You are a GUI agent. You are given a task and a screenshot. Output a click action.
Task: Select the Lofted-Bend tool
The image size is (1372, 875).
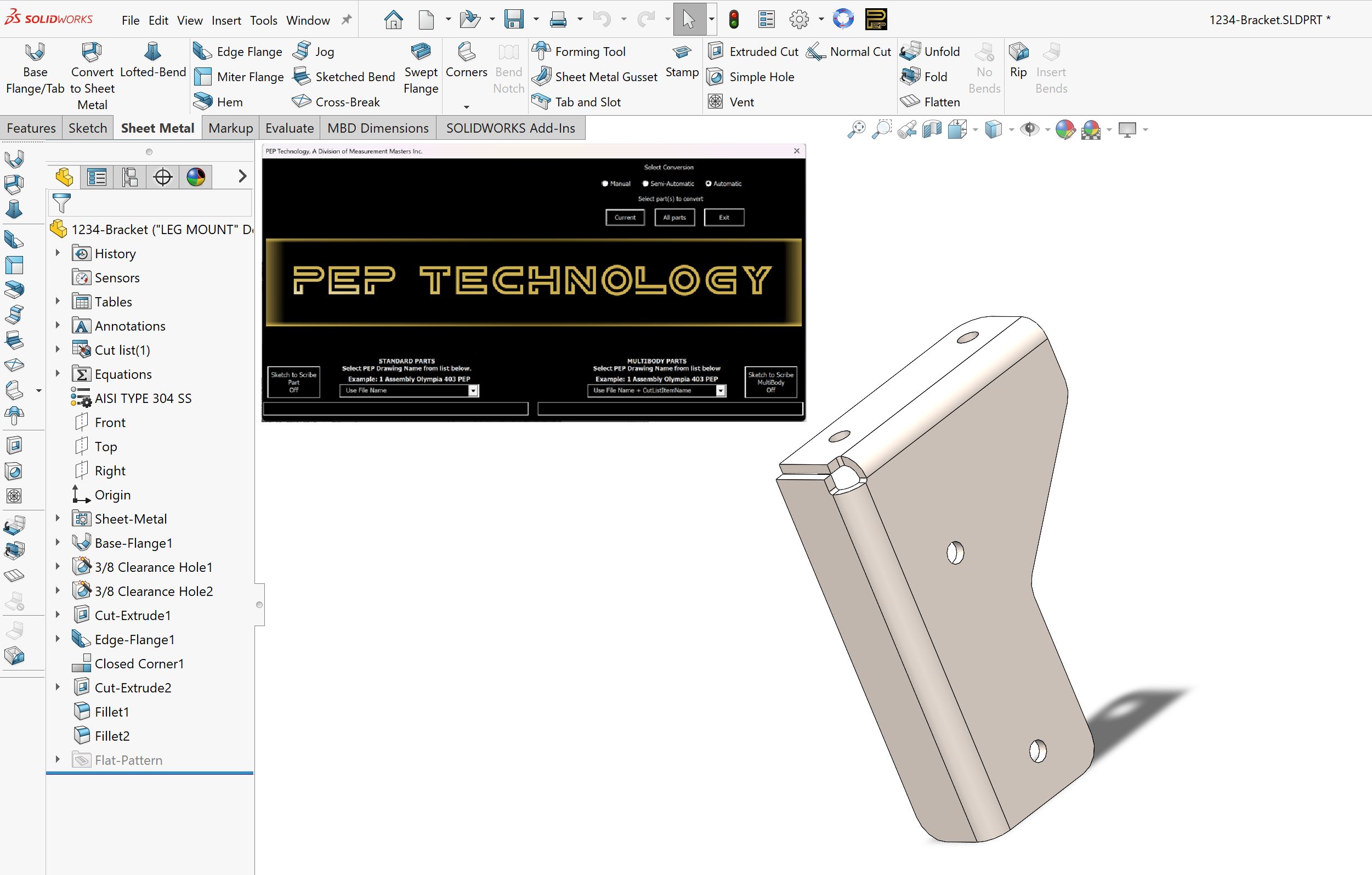point(152,60)
